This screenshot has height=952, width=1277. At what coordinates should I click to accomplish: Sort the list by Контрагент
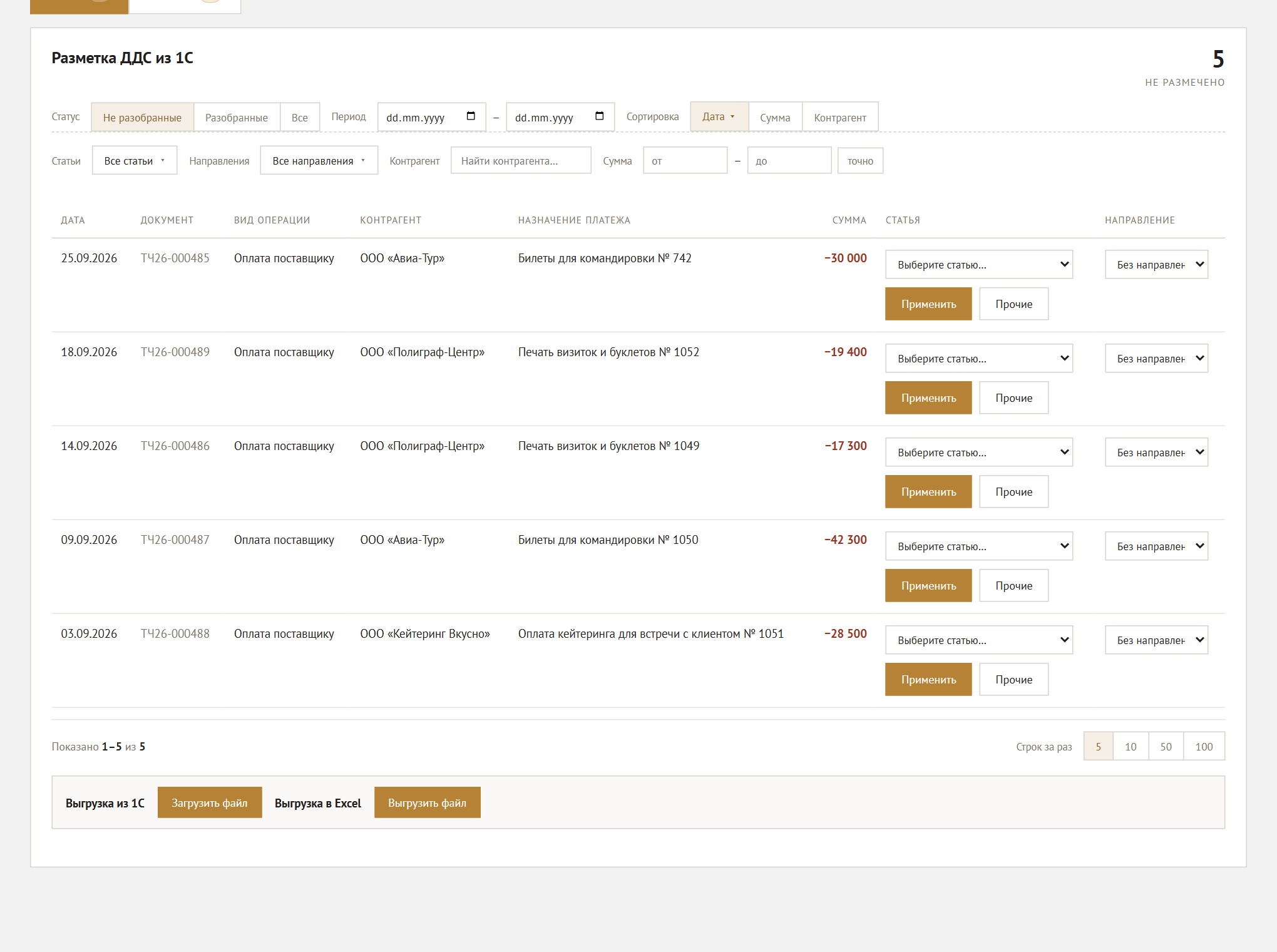(840, 117)
